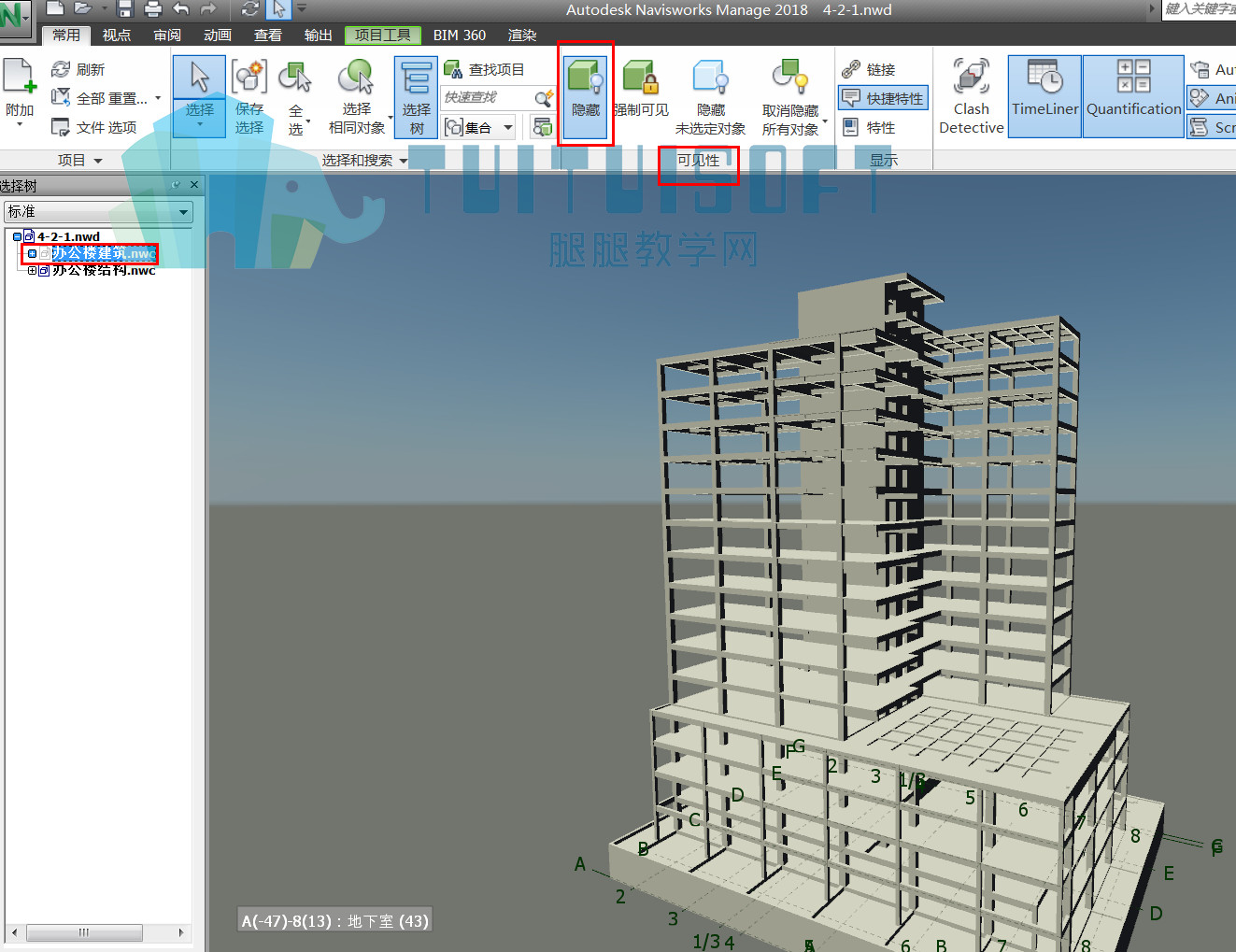Open 文件选项 (File Options)
The width and height of the screenshot is (1236, 952).
94,127
